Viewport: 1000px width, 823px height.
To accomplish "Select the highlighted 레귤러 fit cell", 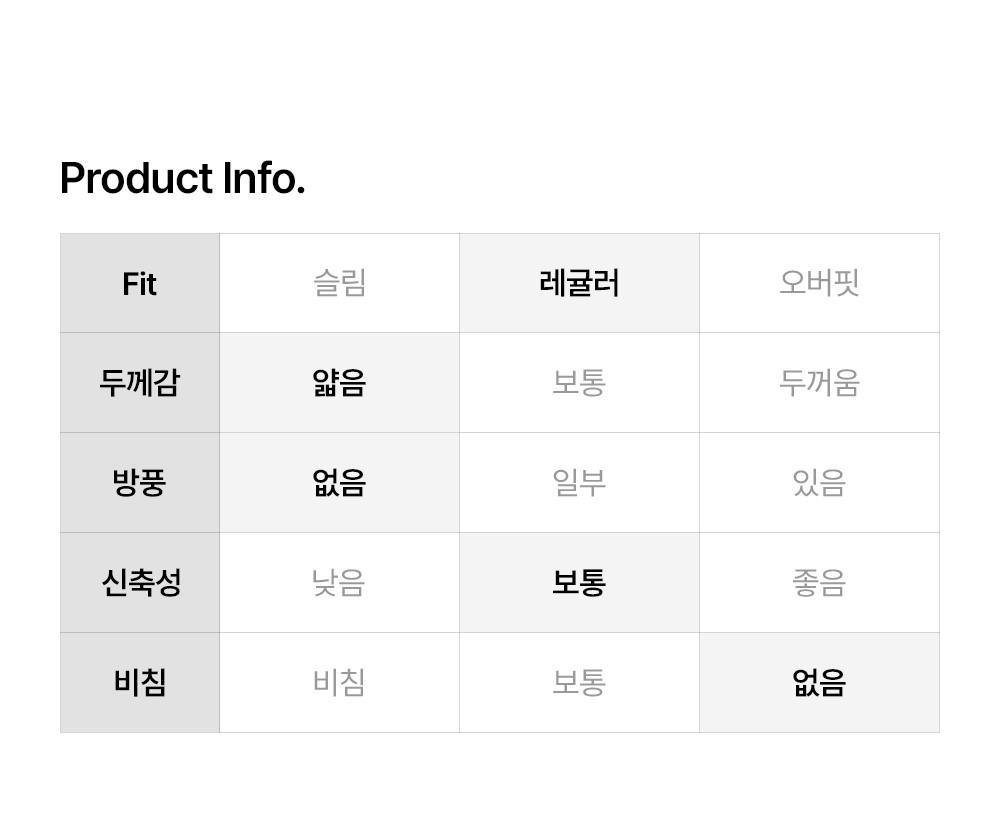I will (579, 284).
